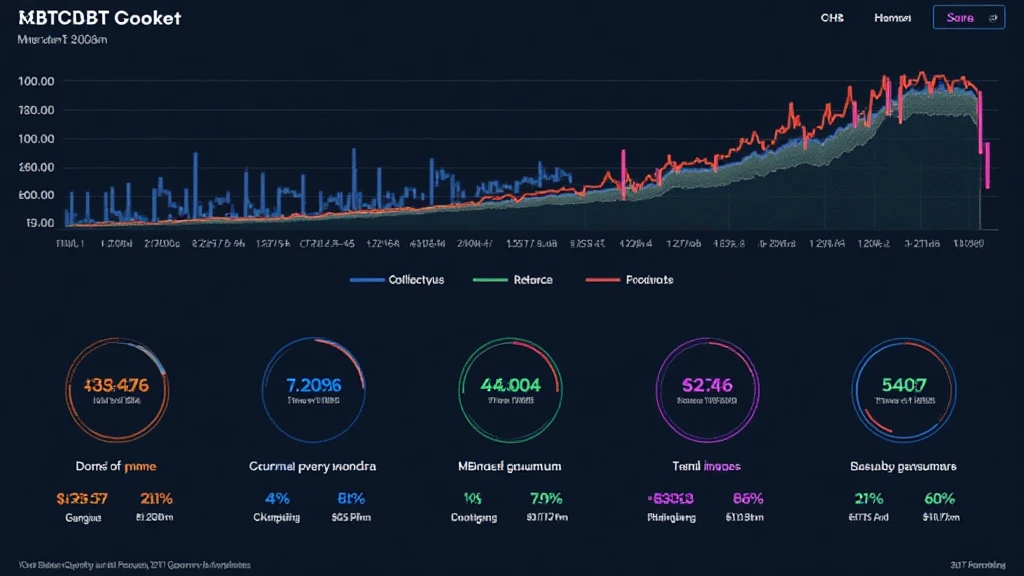Screen dimensions: 1024x576
Task: Click the blue circular gauge showing 7.2096
Action: click(x=314, y=389)
